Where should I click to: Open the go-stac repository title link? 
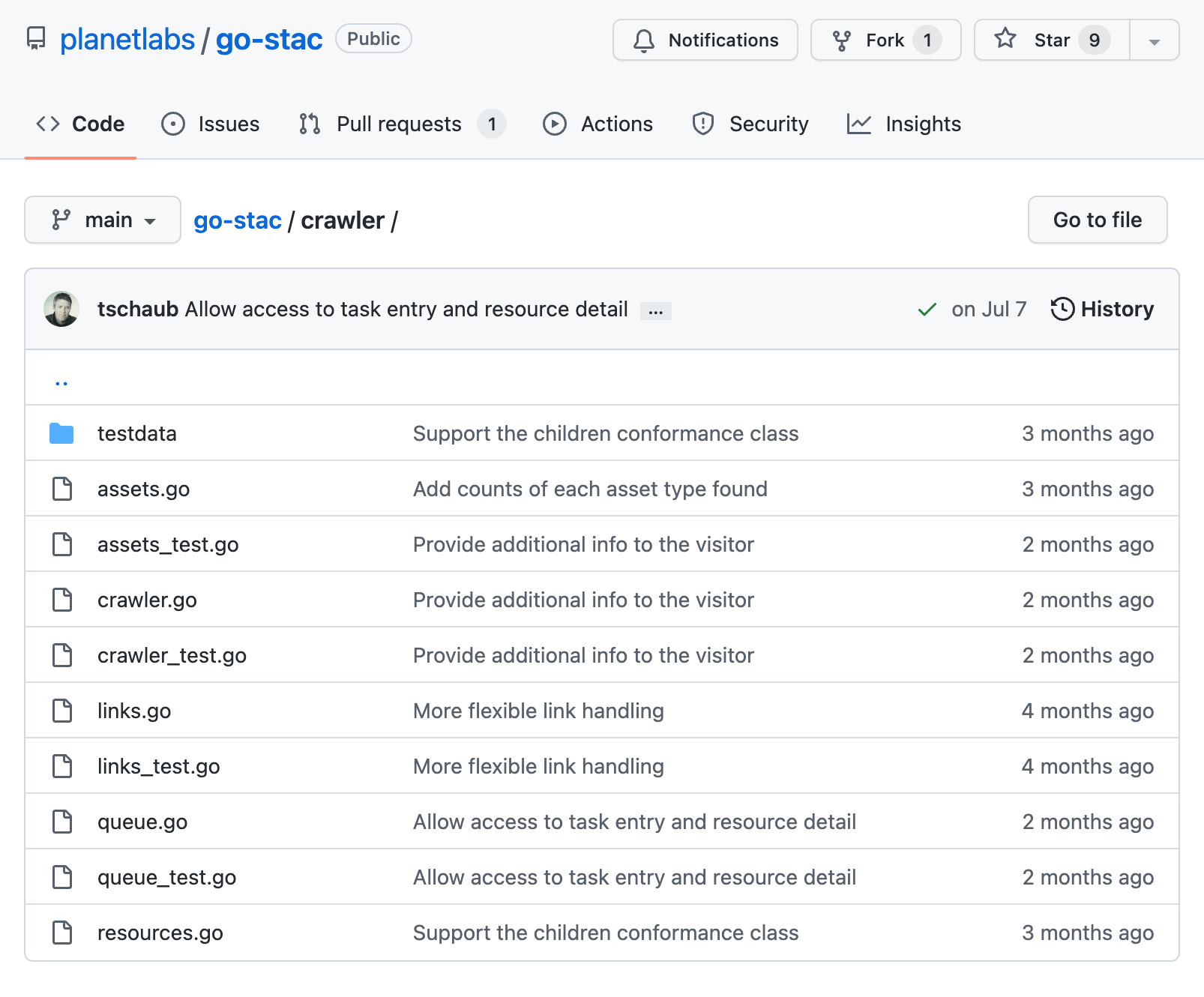269,39
